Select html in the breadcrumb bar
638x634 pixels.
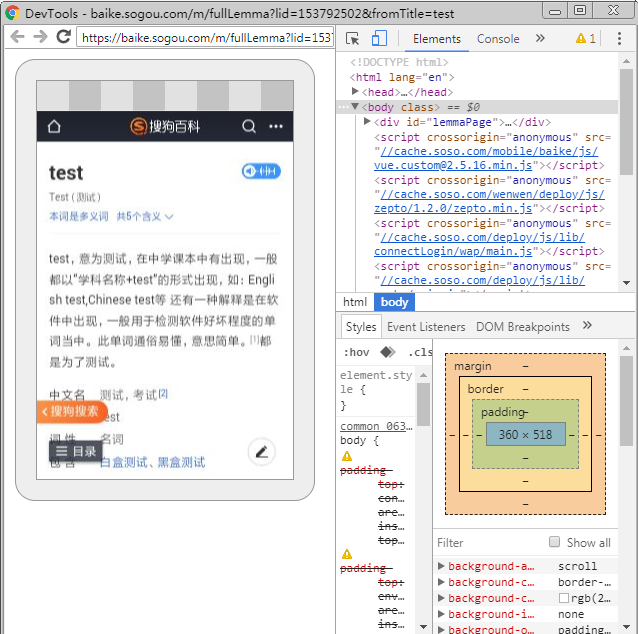pos(354,302)
